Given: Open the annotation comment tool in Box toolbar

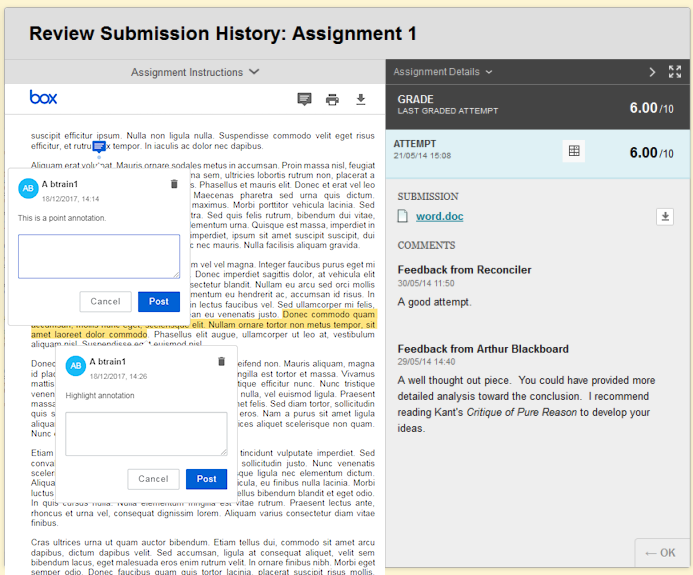Looking at the screenshot, I should click(x=304, y=99).
